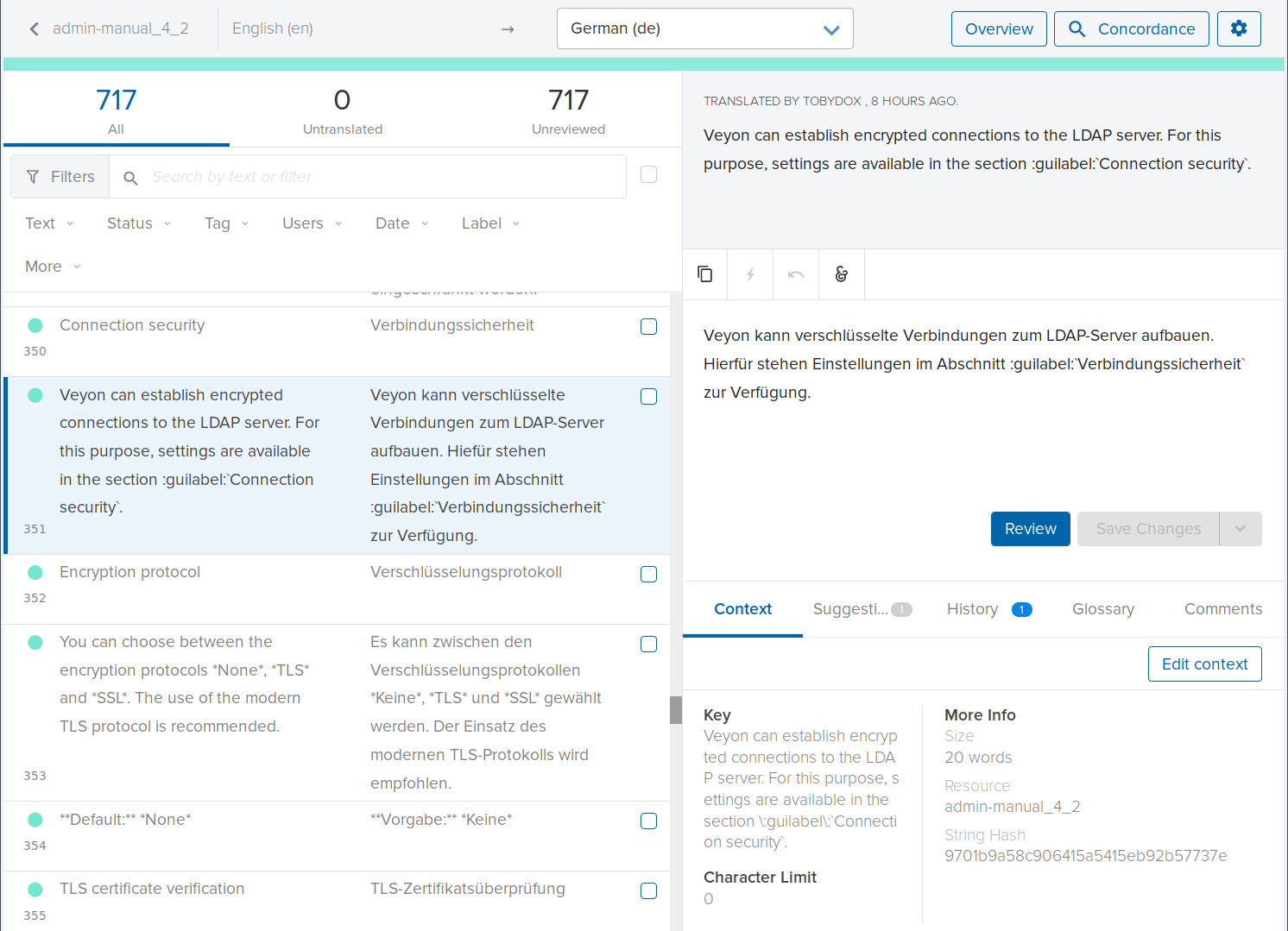1288x931 pixels.
Task: Check the box for Connection security string
Action: tap(648, 326)
